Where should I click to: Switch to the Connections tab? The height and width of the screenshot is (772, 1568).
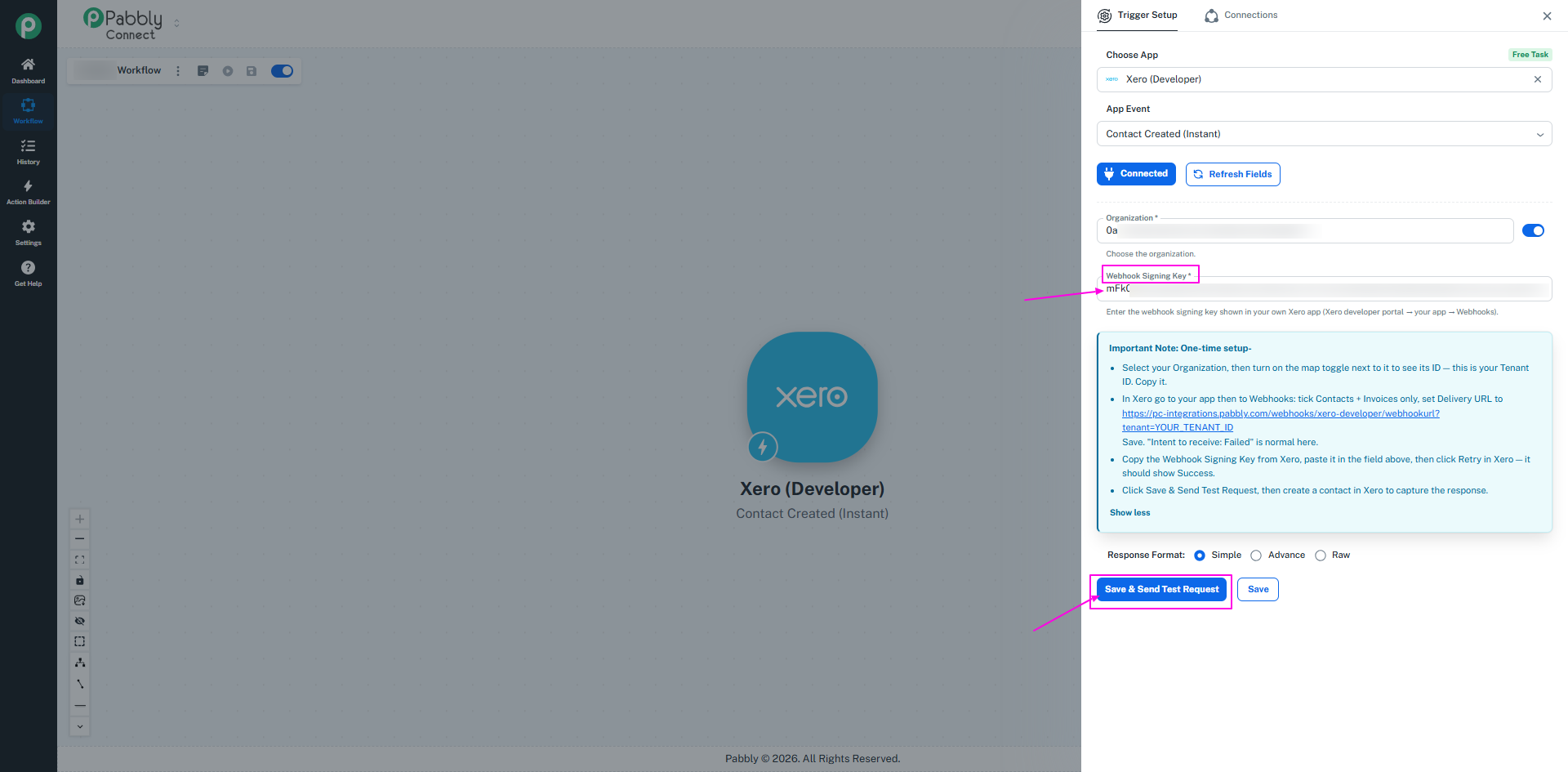(1241, 16)
